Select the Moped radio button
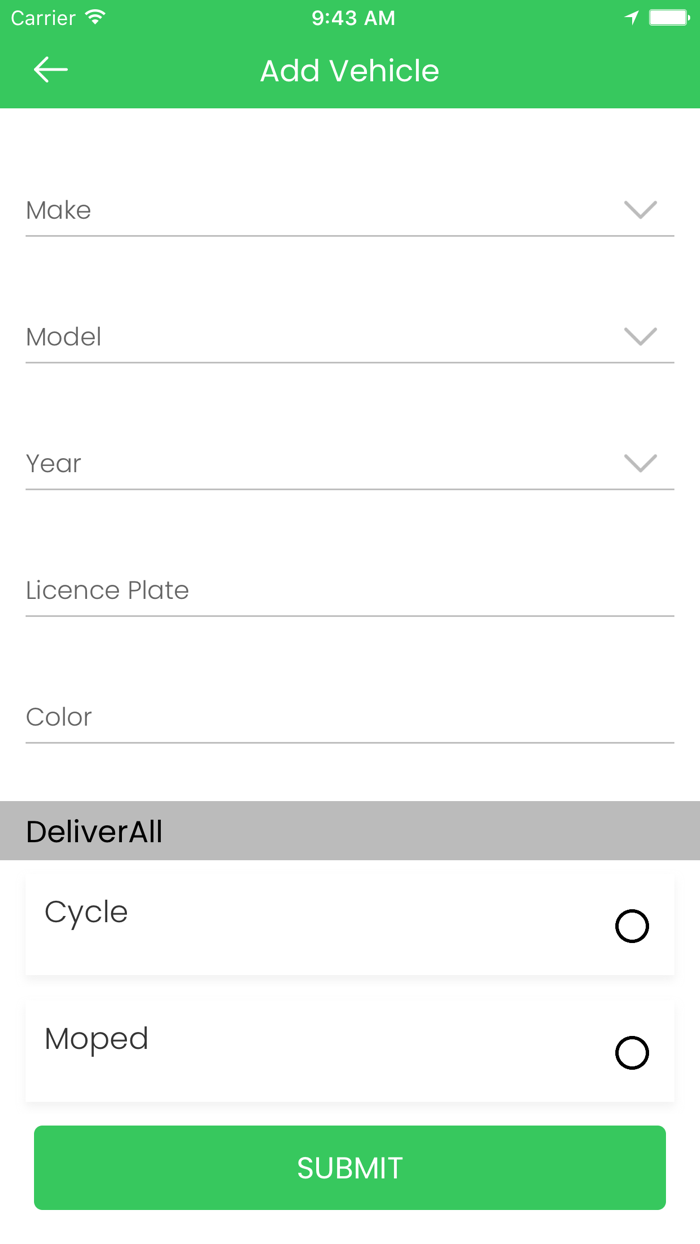Screen dimensions: 700x1244 (632, 1052)
